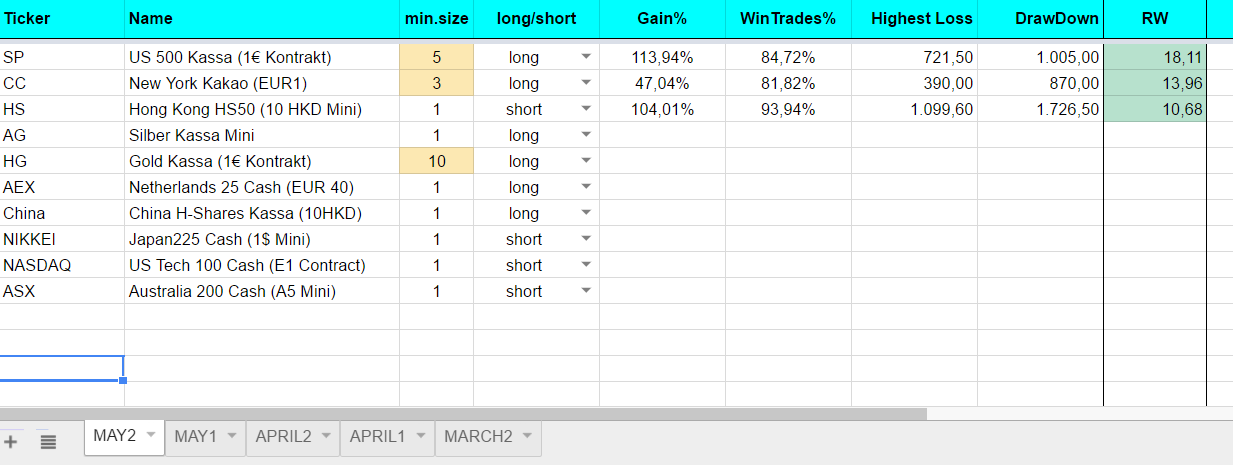Open the all sheets list icon
This screenshot has width=1233, height=465.
48,441
